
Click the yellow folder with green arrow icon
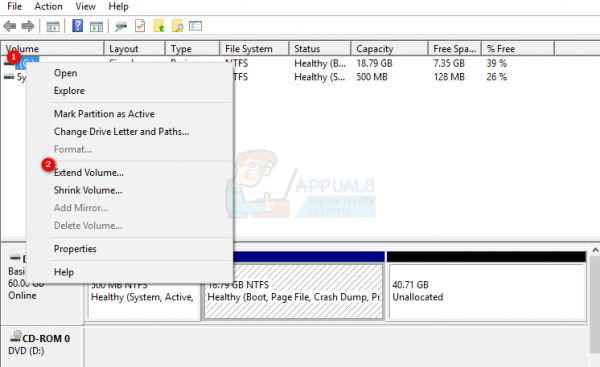(159, 26)
